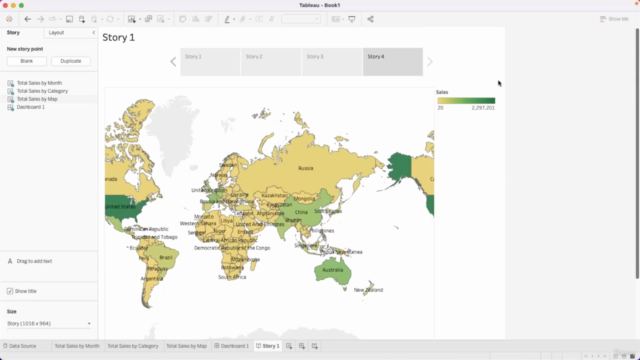Click the Show/hide cards toolbar icon
This screenshot has height=360, width=640.
tap(336, 19)
